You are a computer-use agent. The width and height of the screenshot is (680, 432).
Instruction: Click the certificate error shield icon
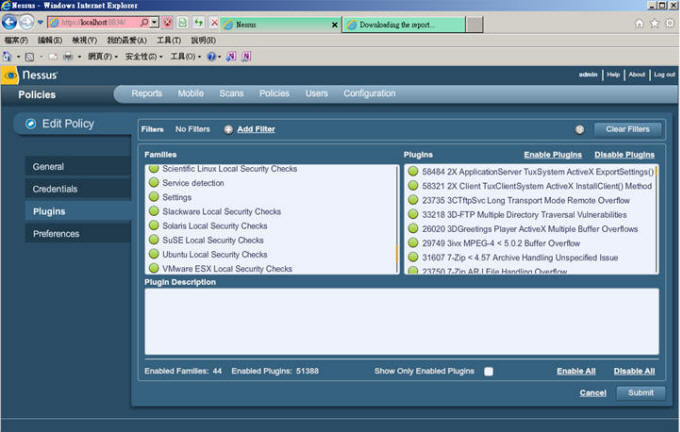tap(167, 22)
